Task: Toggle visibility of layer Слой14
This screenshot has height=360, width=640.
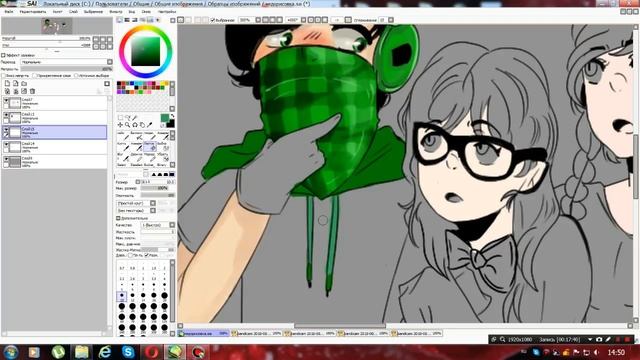Action: pyautogui.click(x=6, y=144)
